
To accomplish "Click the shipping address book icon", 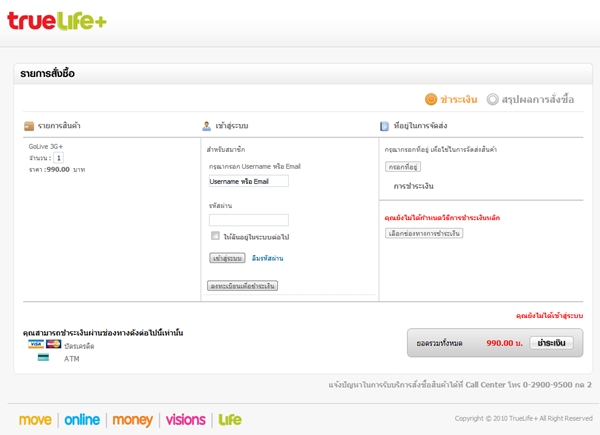I will click(x=384, y=126).
